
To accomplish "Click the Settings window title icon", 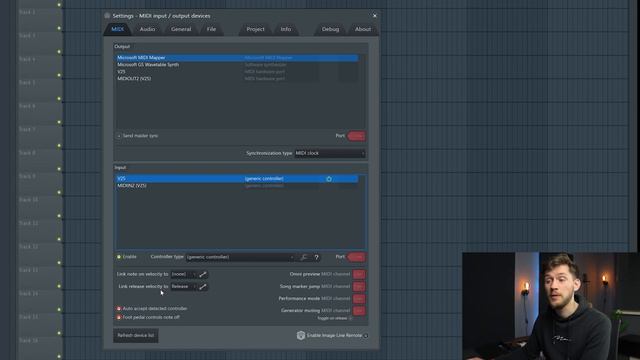I will [x=107, y=16].
